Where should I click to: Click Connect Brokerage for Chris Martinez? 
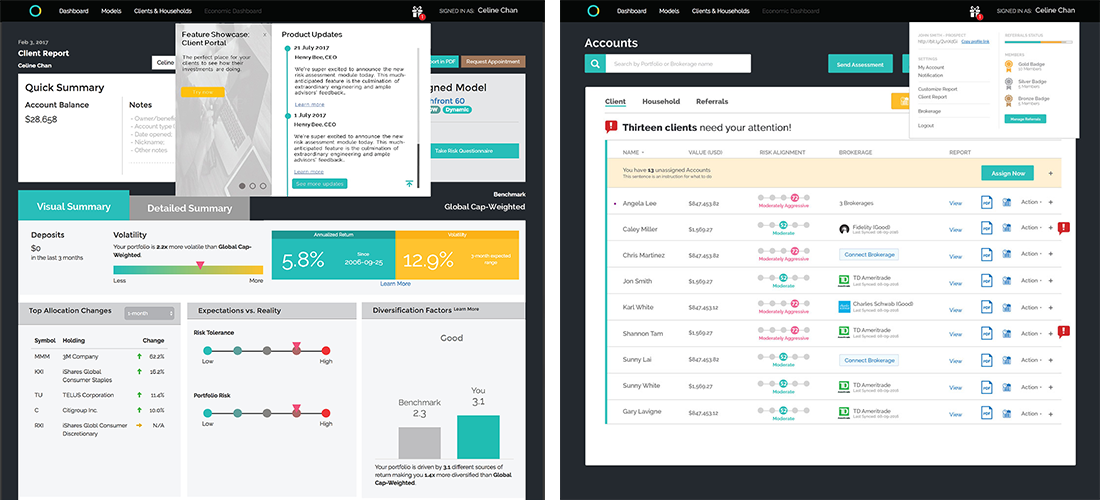coord(868,254)
